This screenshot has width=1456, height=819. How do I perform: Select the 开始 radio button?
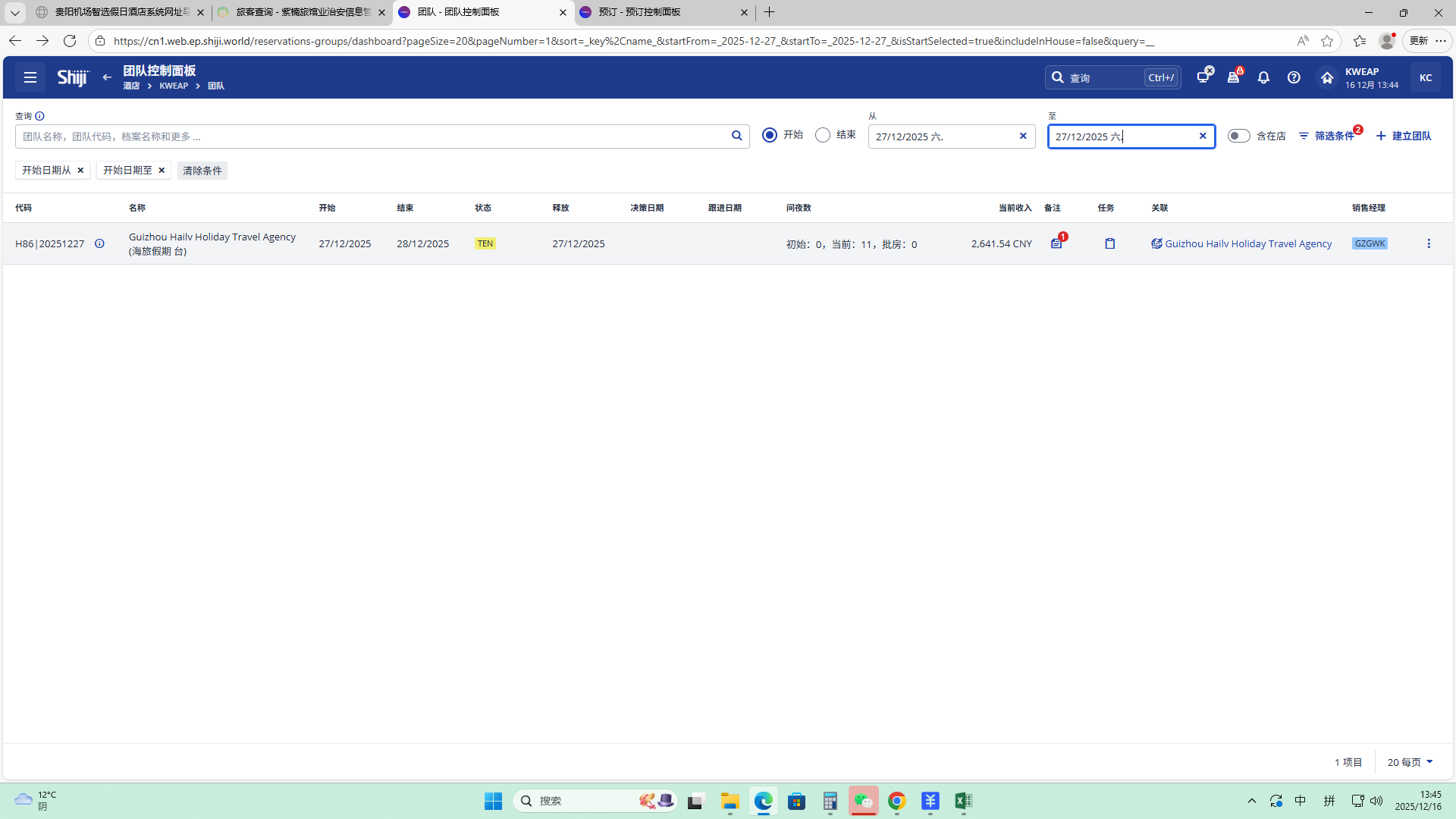pyautogui.click(x=770, y=135)
